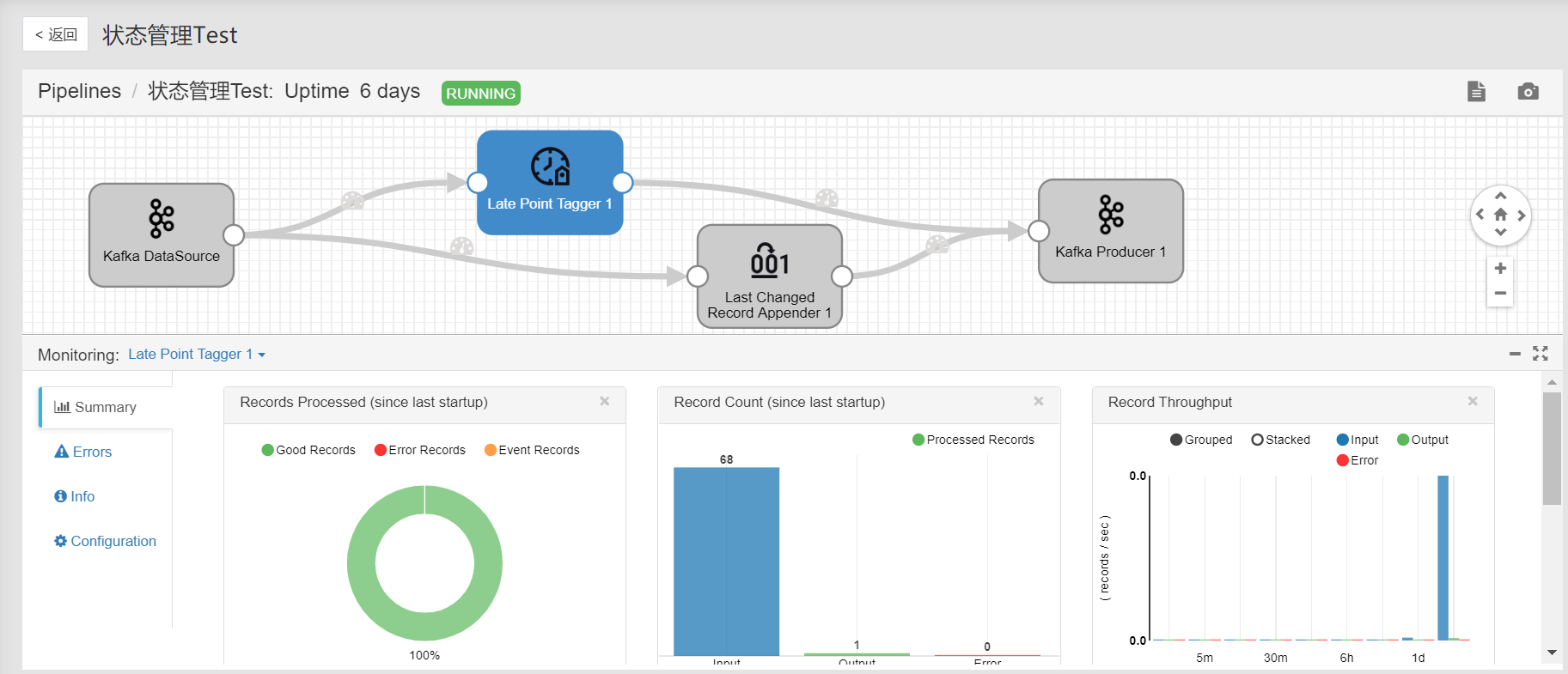Select Last Changed Record Appender 1 node
The height and width of the screenshot is (674, 1568).
769,276
